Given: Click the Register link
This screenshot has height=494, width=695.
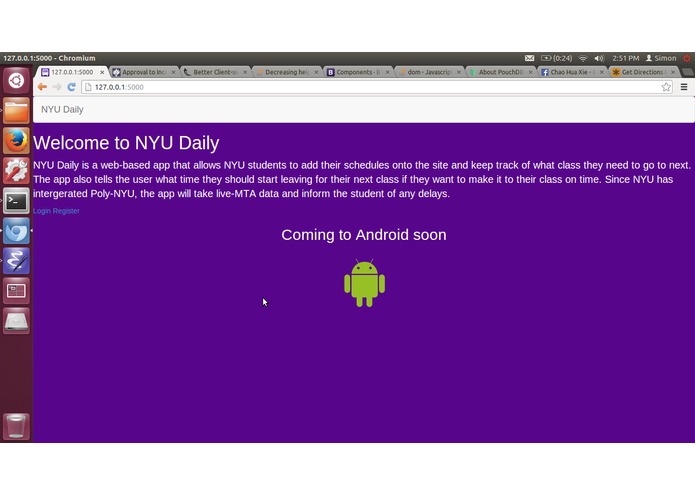Looking at the screenshot, I should 66,211.
